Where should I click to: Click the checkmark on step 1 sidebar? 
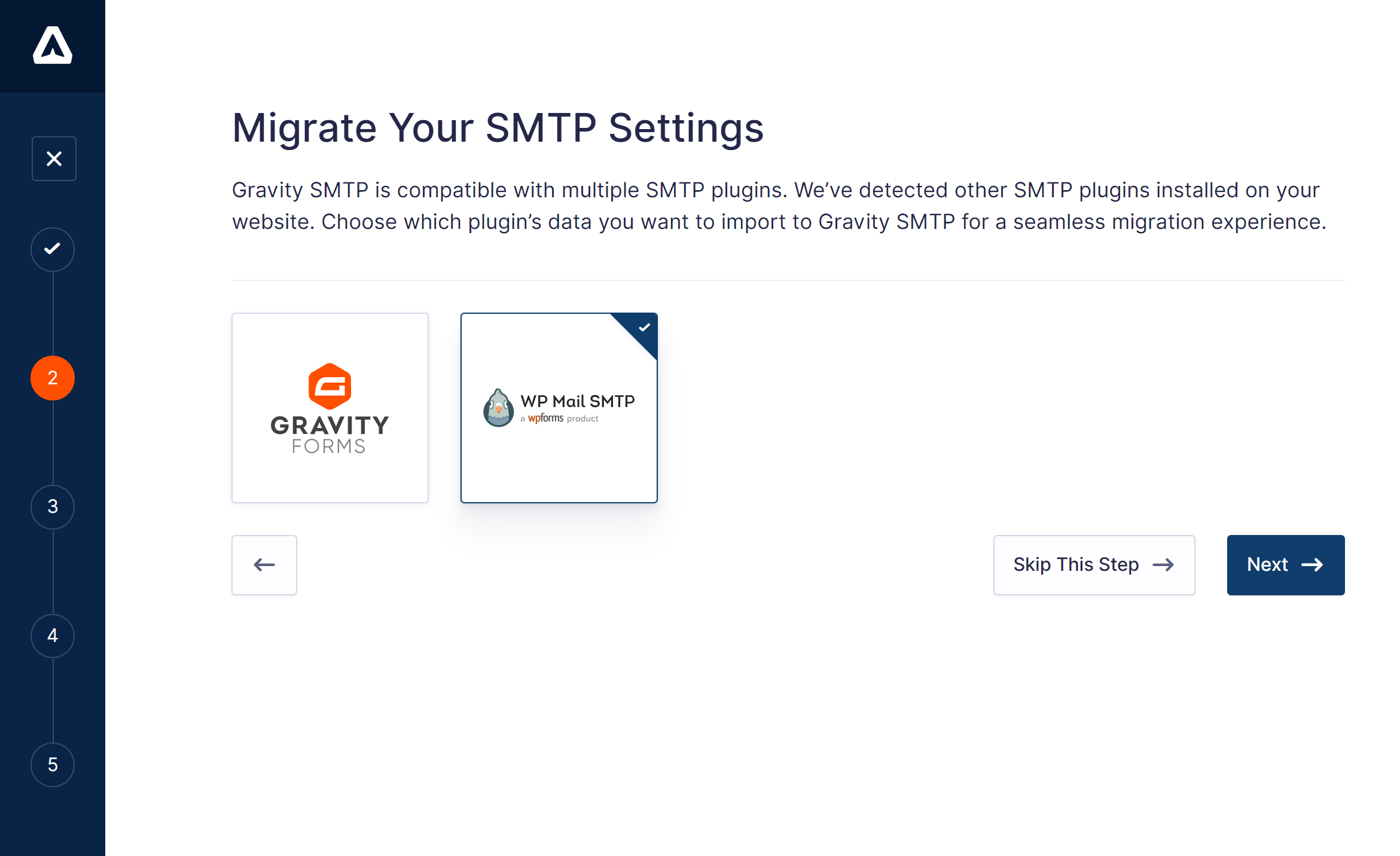(53, 249)
